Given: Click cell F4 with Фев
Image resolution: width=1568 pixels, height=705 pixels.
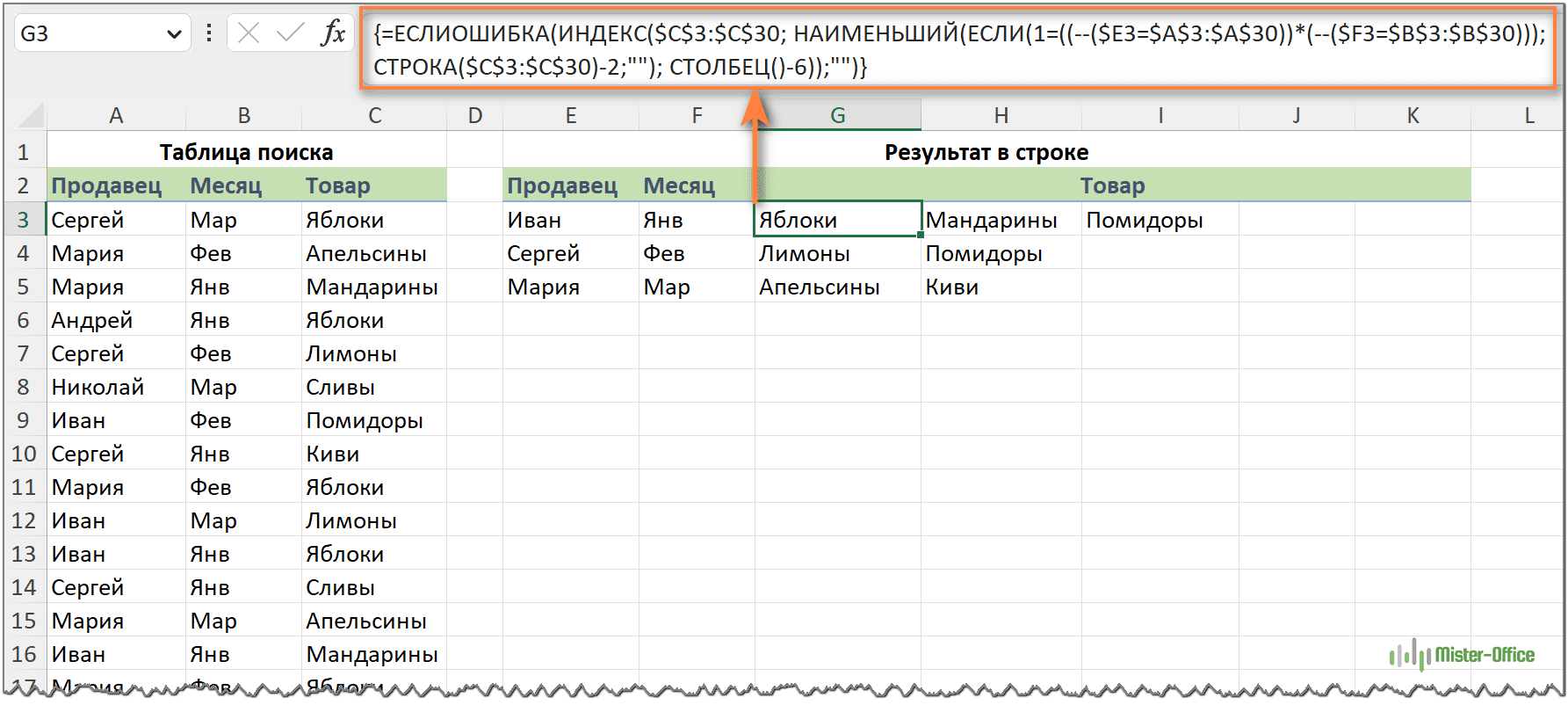Looking at the screenshot, I should click(x=696, y=253).
